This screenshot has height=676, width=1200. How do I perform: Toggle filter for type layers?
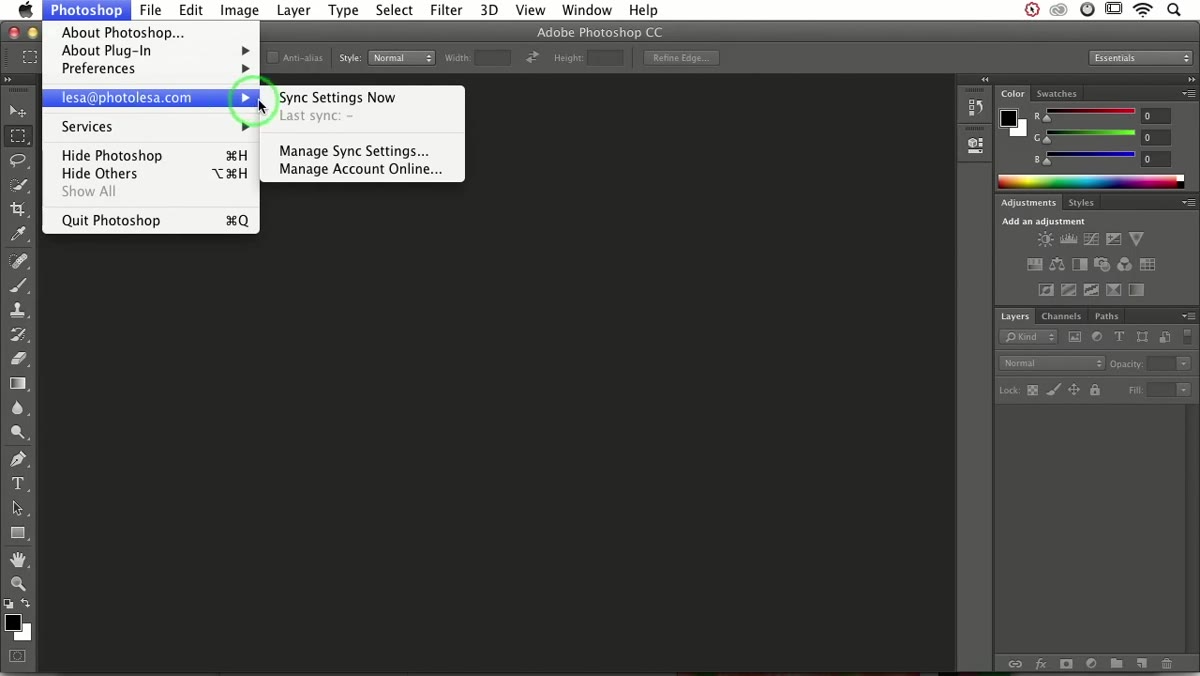pyautogui.click(x=1119, y=337)
